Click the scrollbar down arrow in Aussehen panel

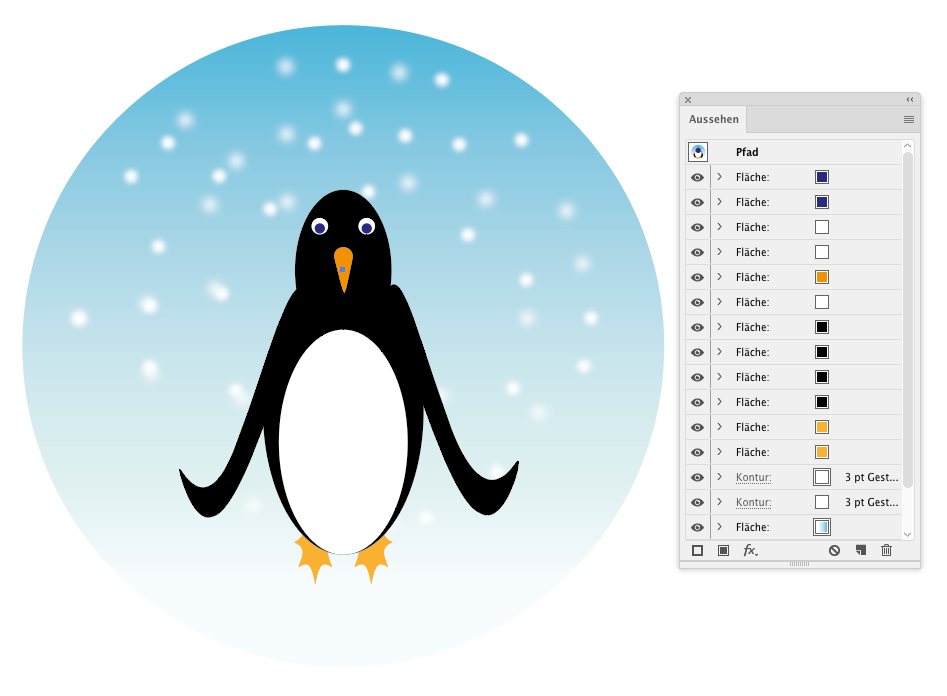(907, 534)
